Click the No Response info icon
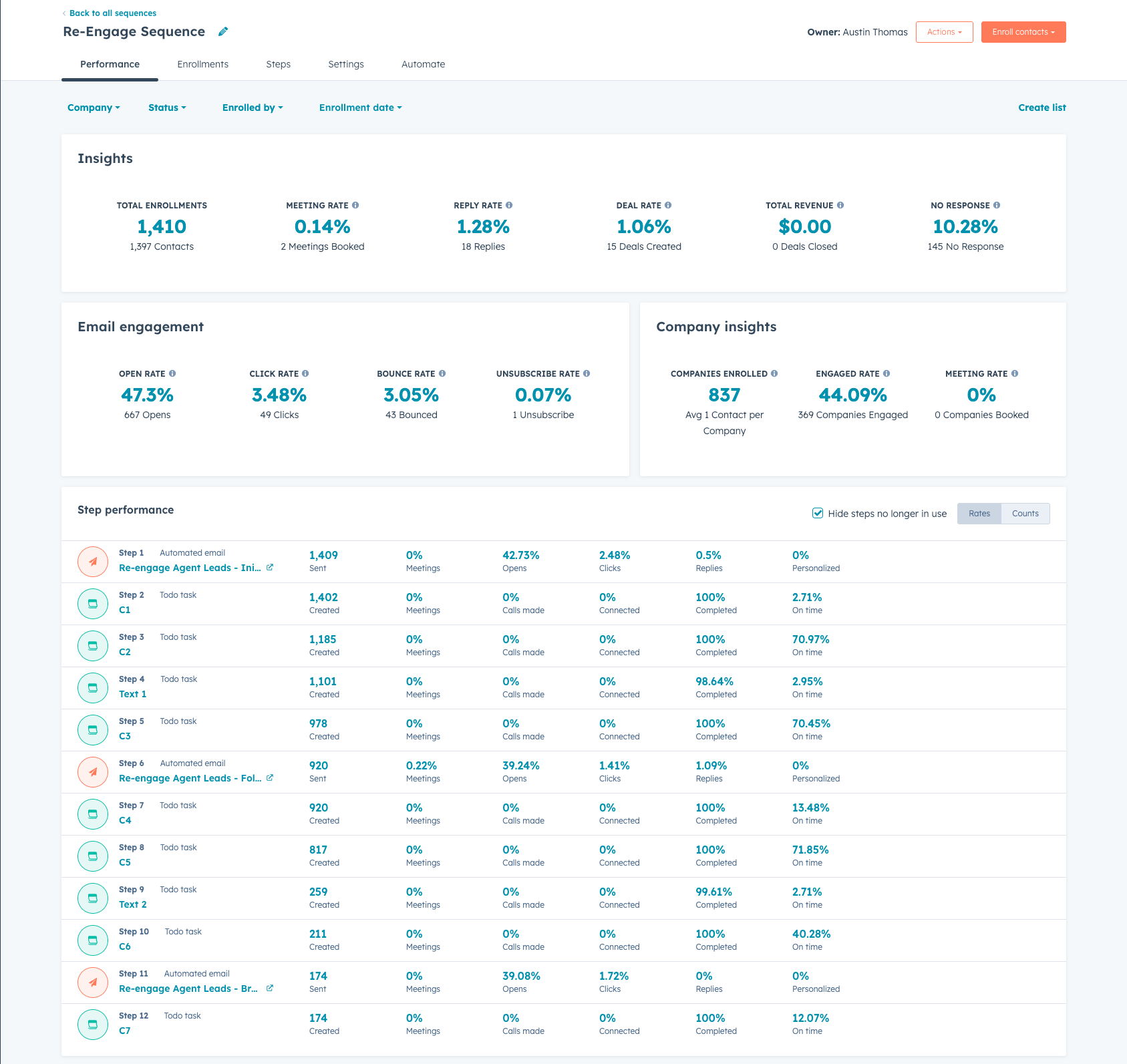The width and height of the screenshot is (1127, 1064). [997, 205]
